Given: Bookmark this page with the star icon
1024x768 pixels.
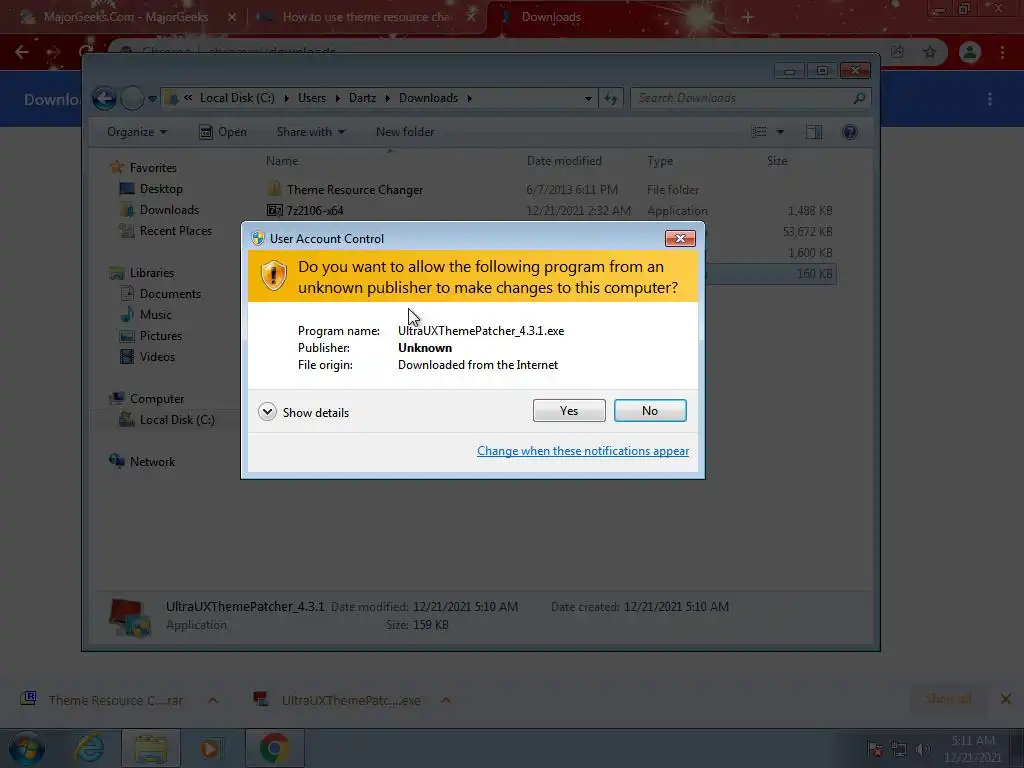Looking at the screenshot, I should tap(929, 52).
